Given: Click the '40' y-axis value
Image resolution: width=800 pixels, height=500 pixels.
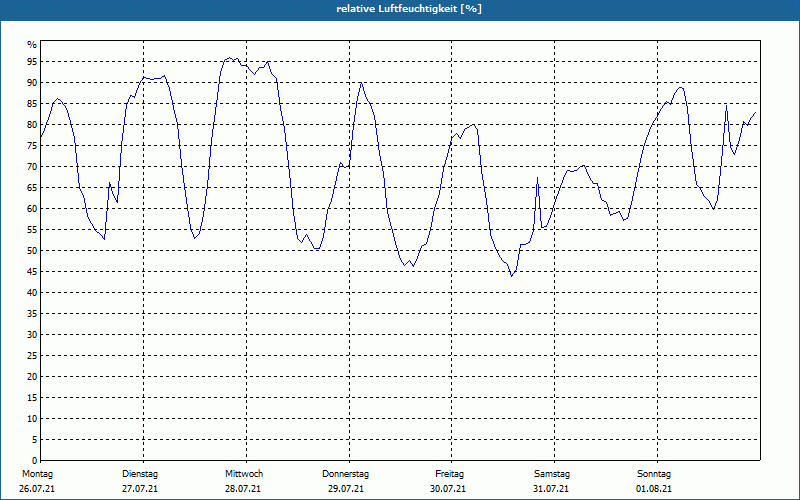Looking at the screenshot, I should [x=32, y=292].
